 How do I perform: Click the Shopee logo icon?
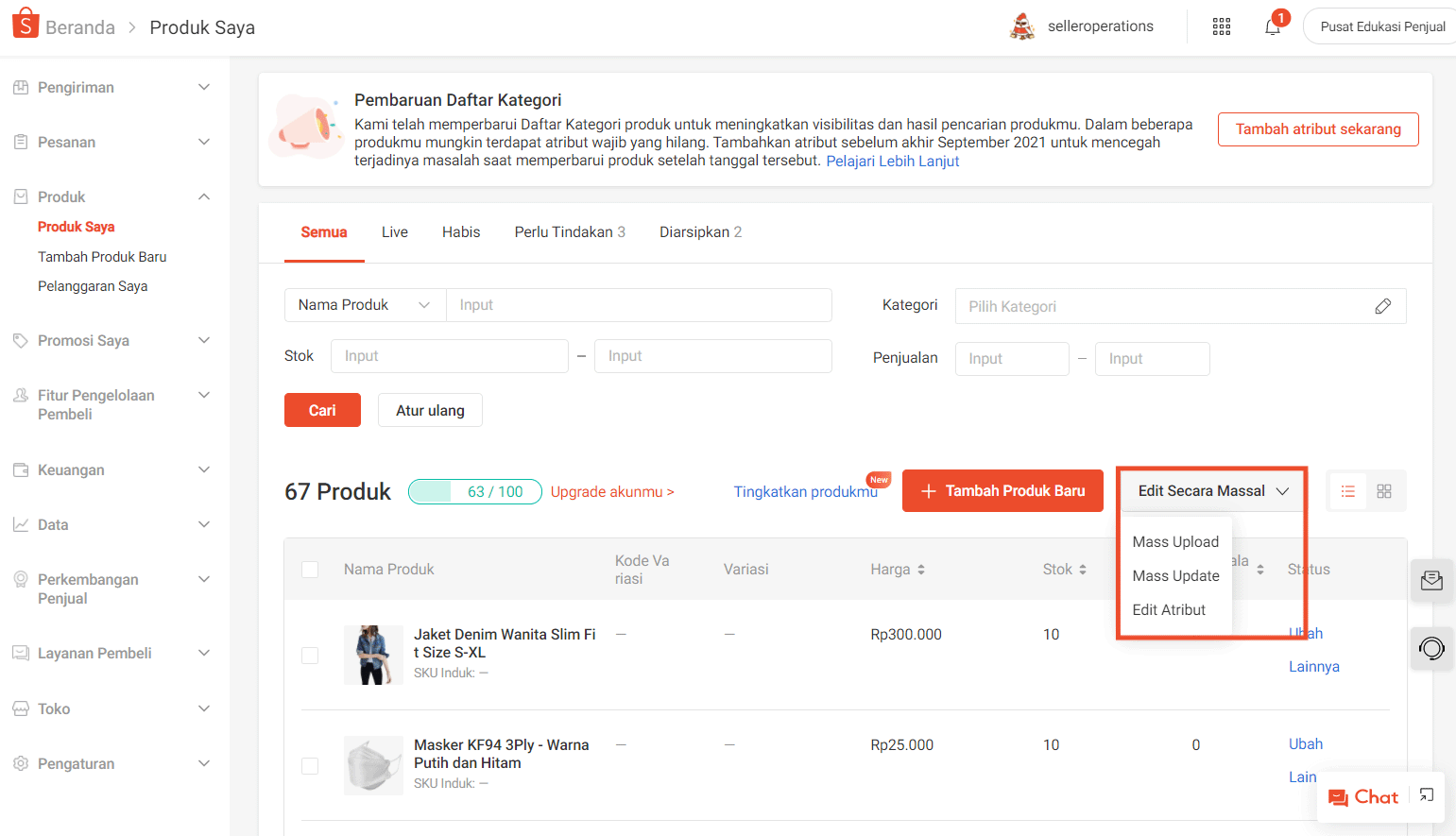[x=25, y=23]
